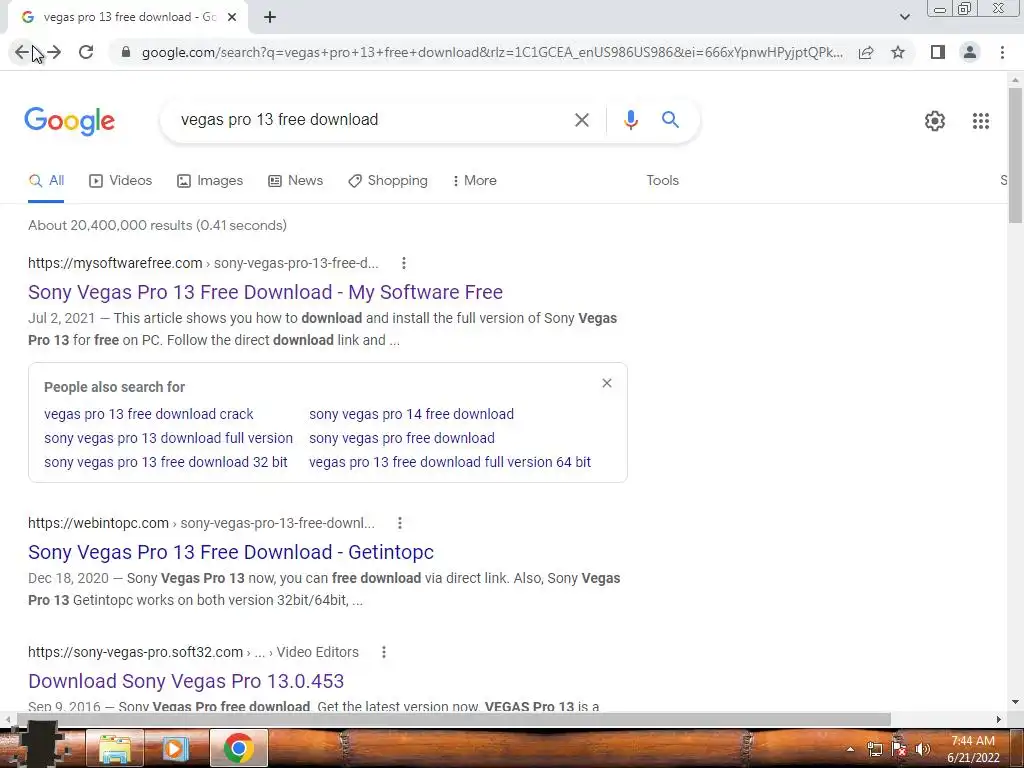Close the People also search for box

coord(607,383)
